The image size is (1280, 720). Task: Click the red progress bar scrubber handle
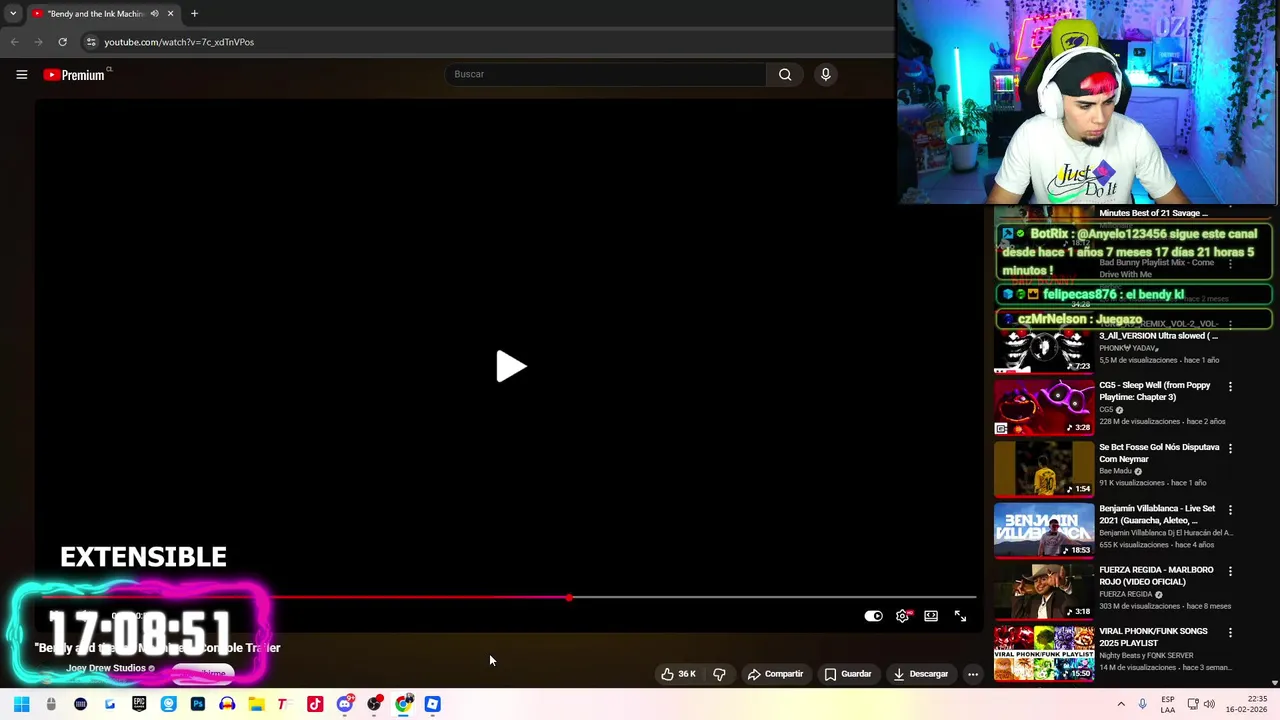(x=569, y=598)
